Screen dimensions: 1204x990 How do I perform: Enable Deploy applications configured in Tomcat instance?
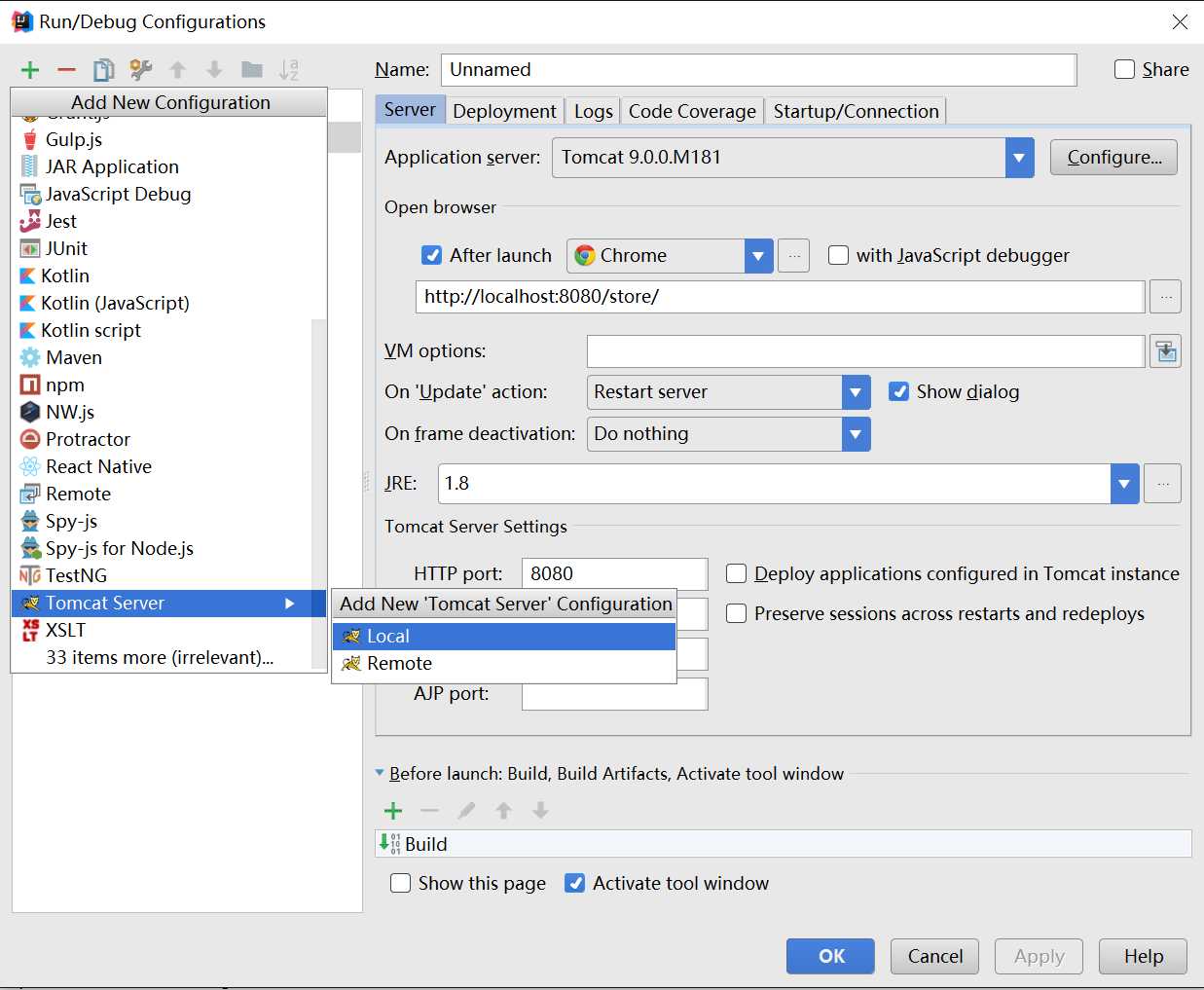pyautogui.click(x=737, y=573)
